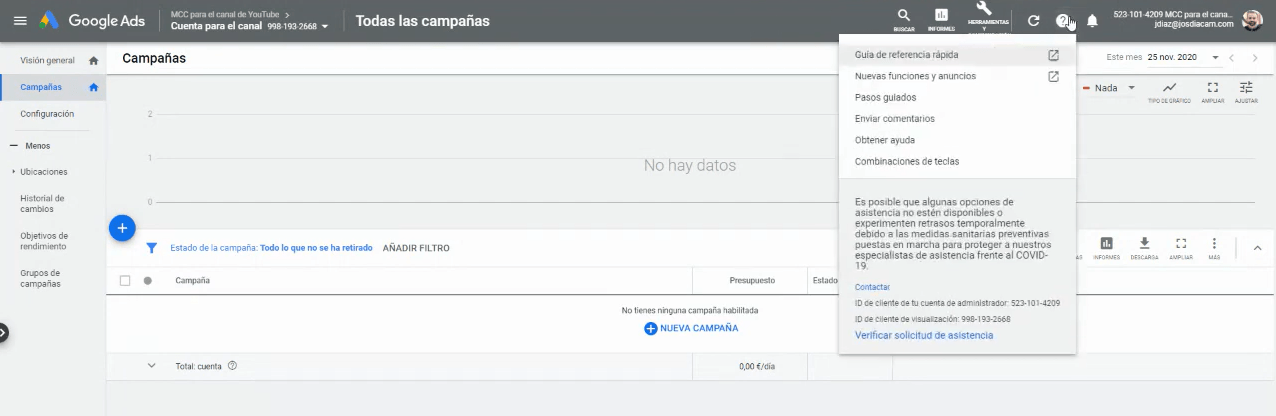Sort by the Campaña column header

coord(192,281)
